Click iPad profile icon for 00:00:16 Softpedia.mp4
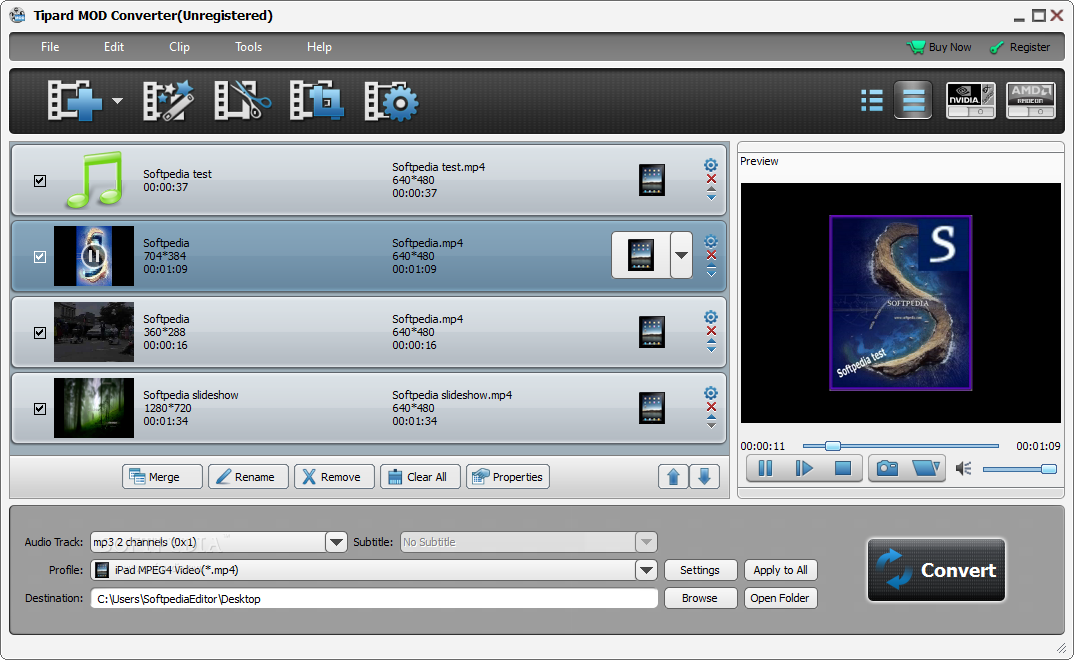 tap(651, 332)
